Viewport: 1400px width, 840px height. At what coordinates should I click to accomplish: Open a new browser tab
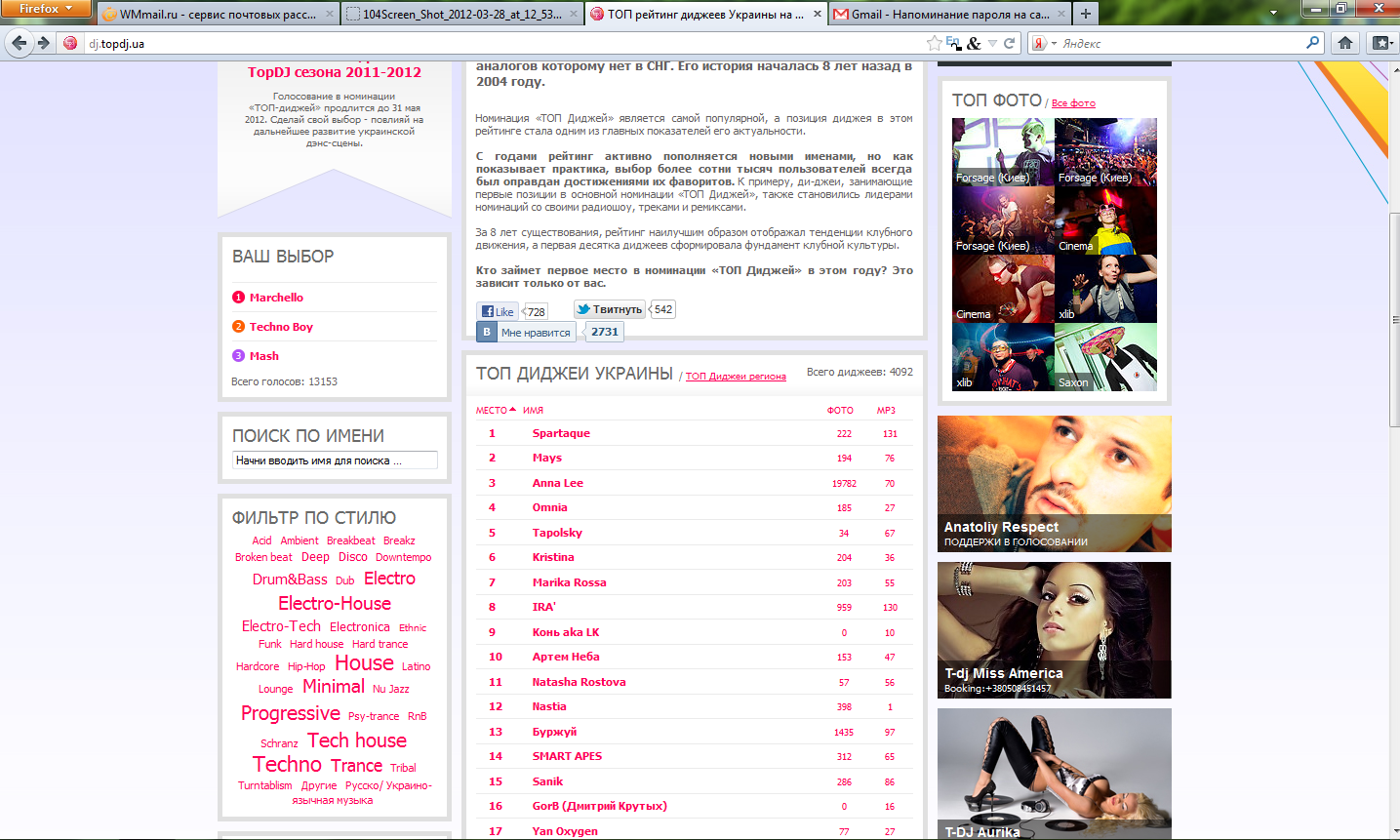1085,14
